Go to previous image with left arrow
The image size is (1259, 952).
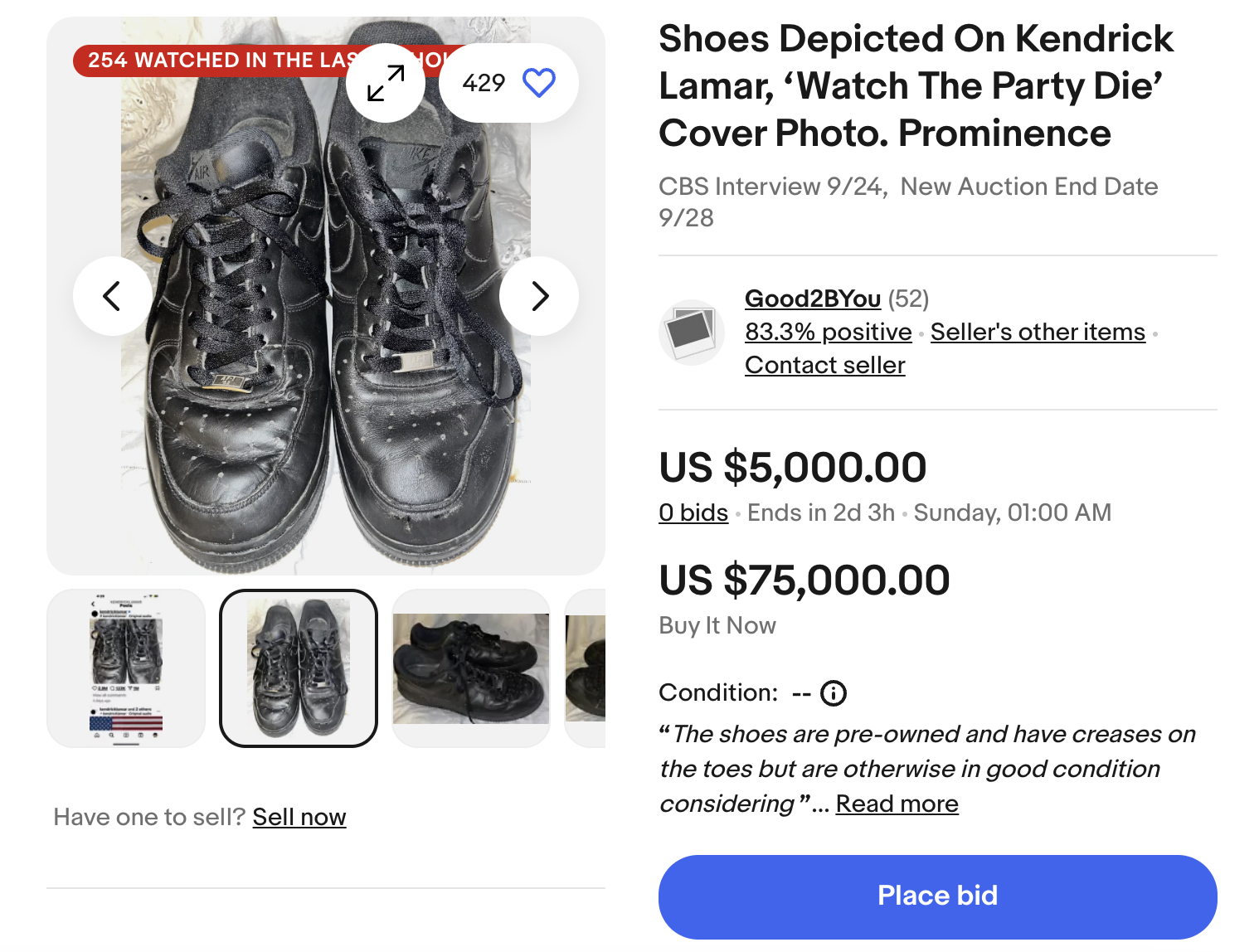pyautogui.click(x=112, y=296)
